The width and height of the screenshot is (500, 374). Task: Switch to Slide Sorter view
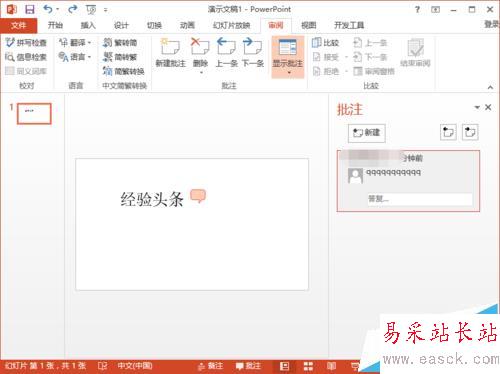click(308, 366)
